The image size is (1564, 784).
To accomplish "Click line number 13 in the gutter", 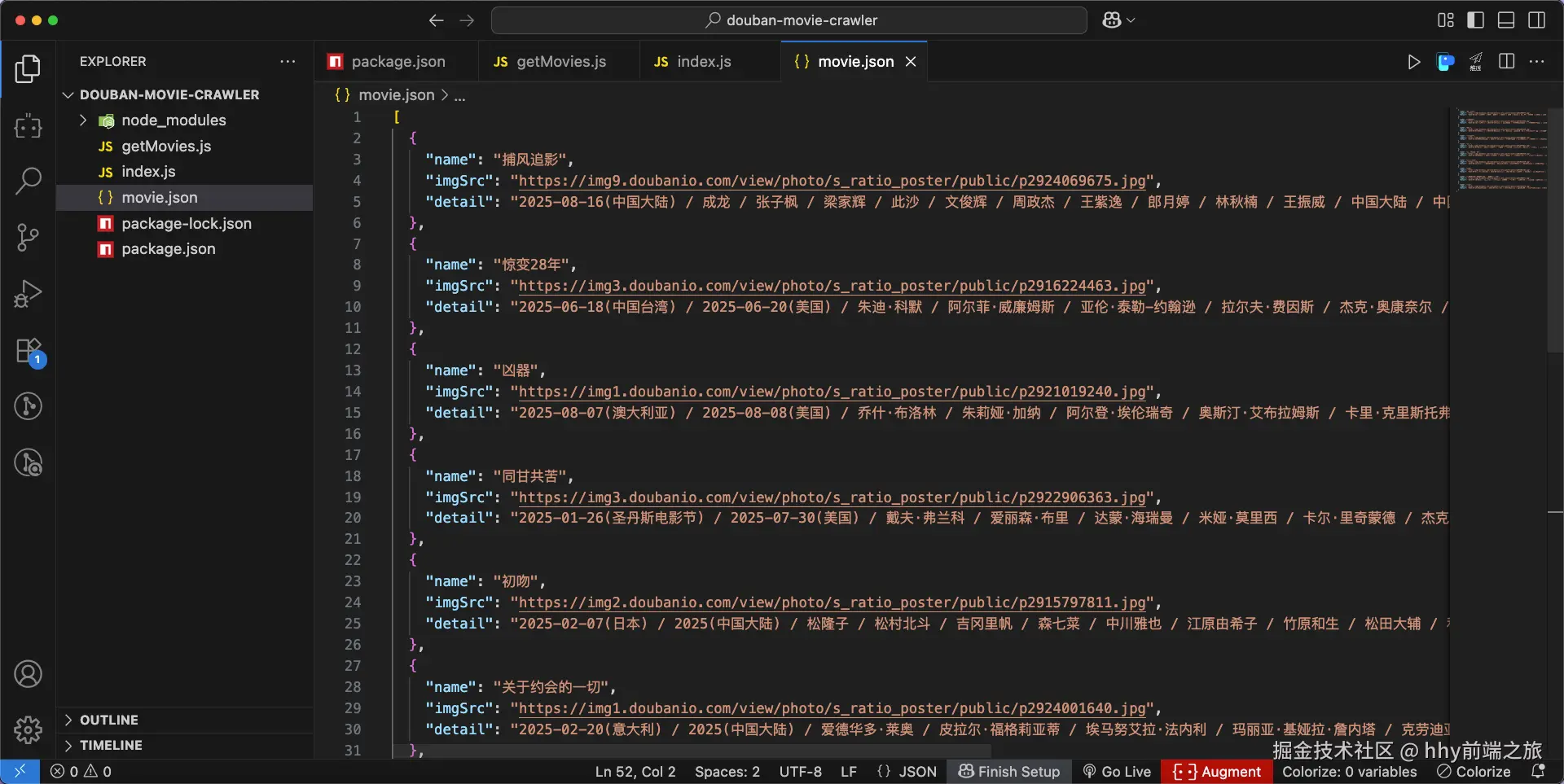I will coord(352,370).
